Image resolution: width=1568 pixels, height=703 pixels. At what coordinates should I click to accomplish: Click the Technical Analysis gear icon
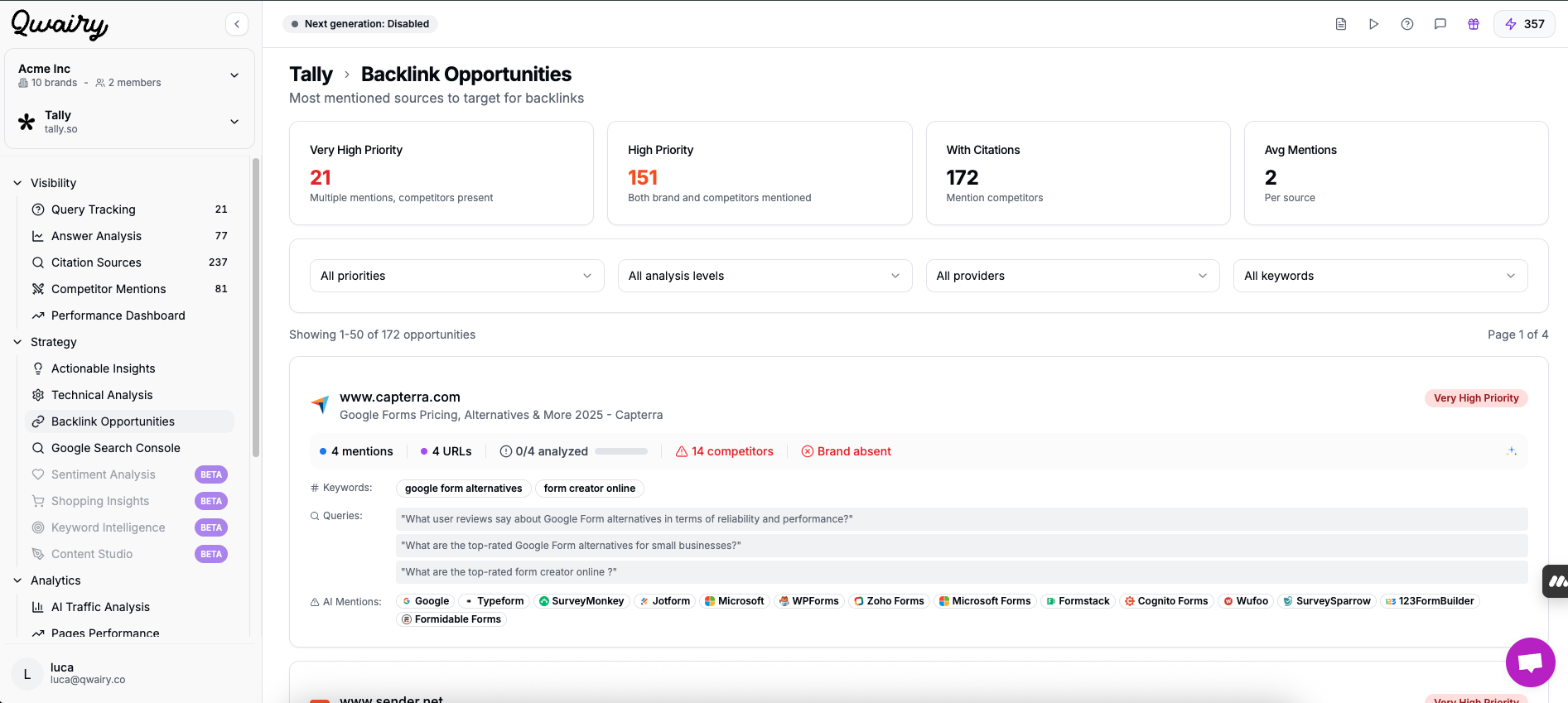(38, 395)
